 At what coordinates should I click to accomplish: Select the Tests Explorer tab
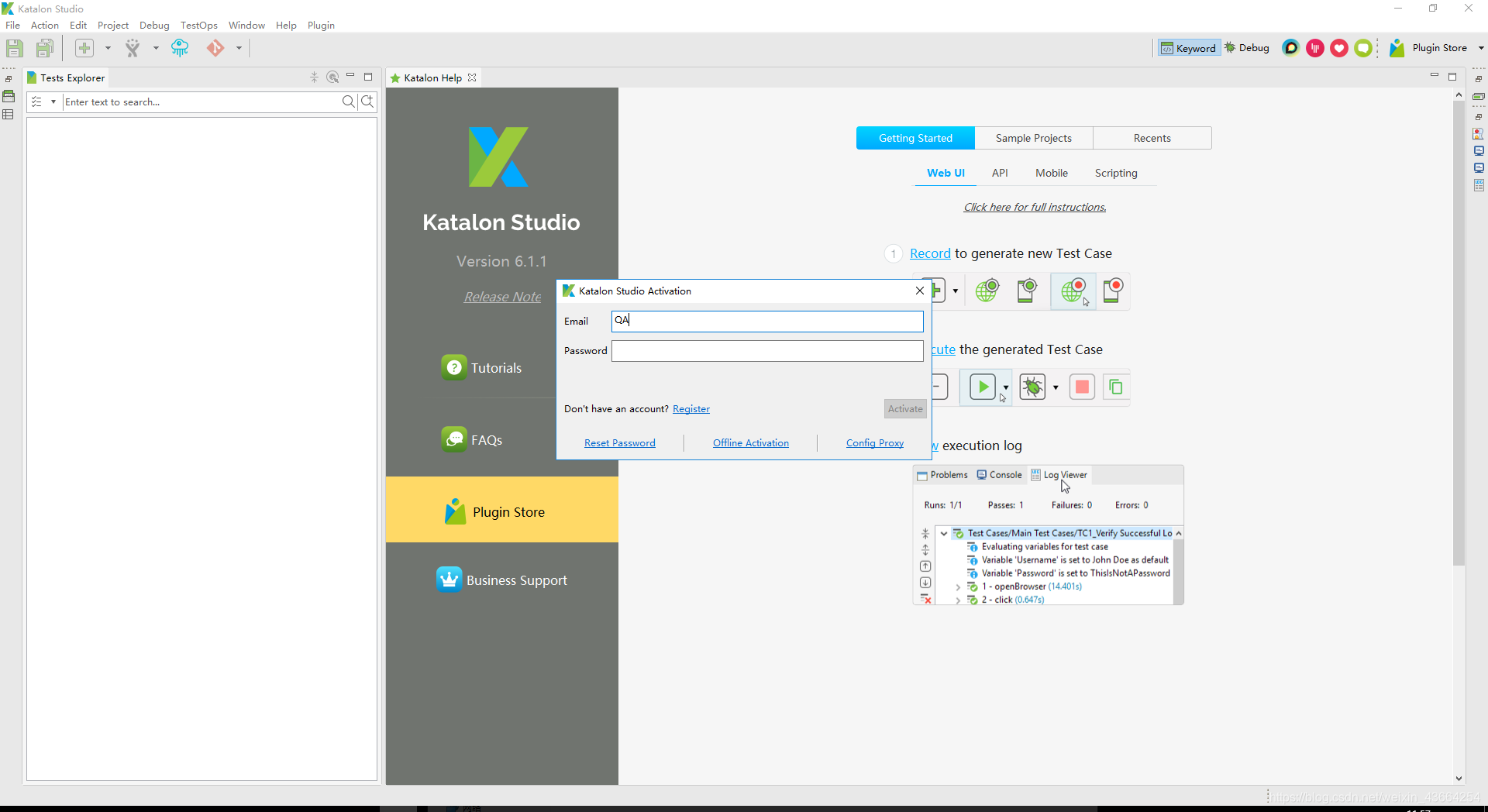(x=66, y=77)
